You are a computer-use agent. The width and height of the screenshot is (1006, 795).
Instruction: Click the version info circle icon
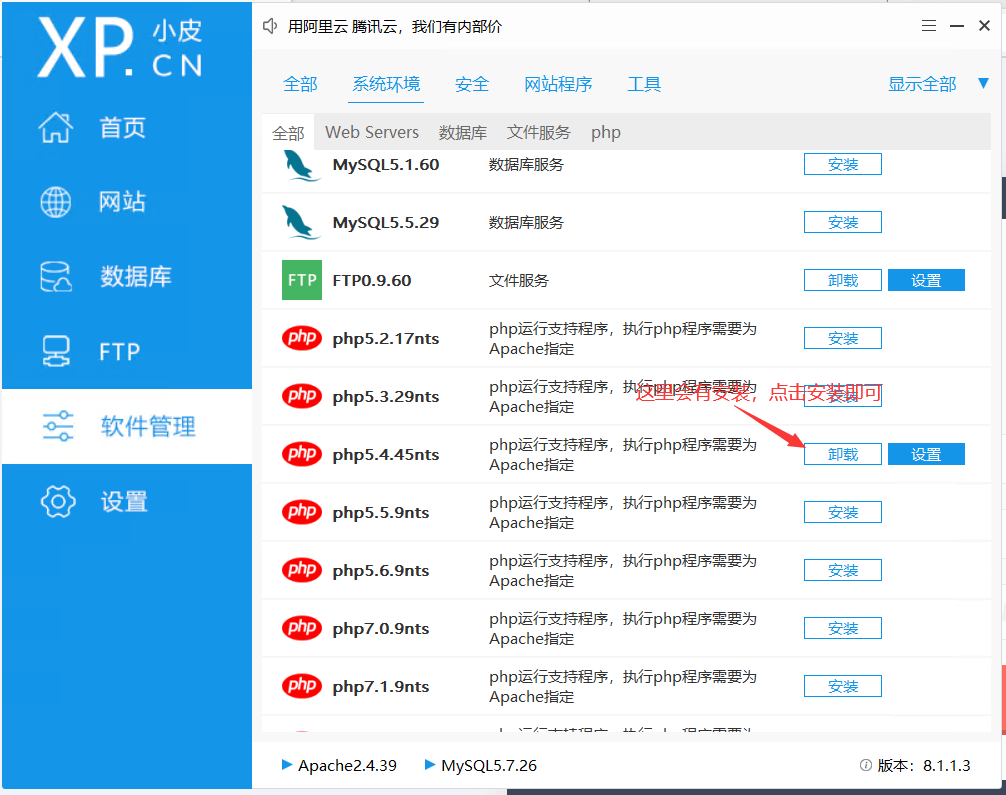pyautogui.click(x=865, y=765)
